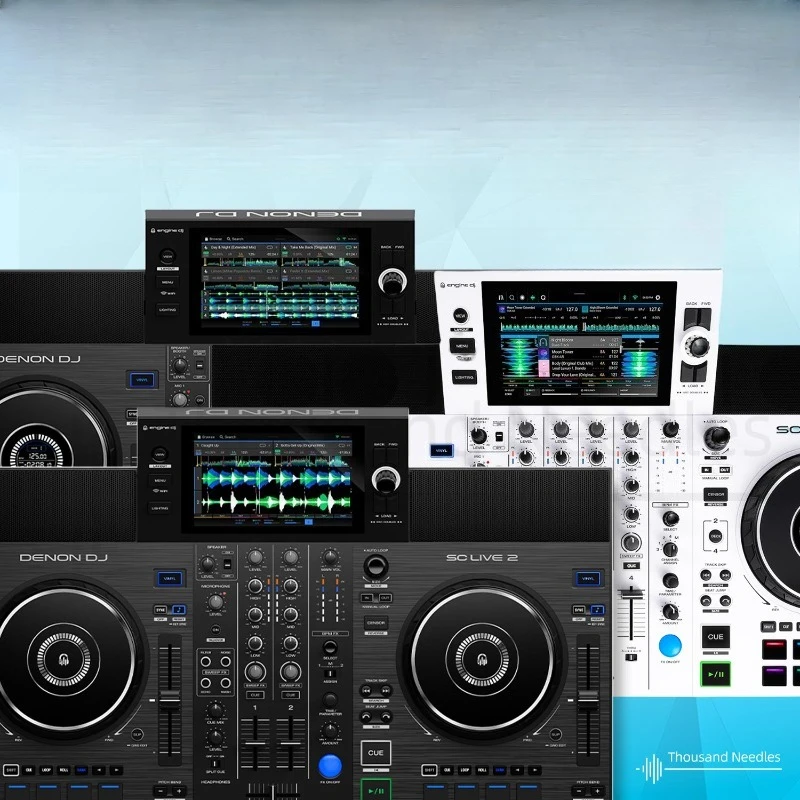Image resolution: width=800 pixels, height=800 pixels.
Task: Flip the split cue switch on SC Live 2
Action: tap(215, 764)
